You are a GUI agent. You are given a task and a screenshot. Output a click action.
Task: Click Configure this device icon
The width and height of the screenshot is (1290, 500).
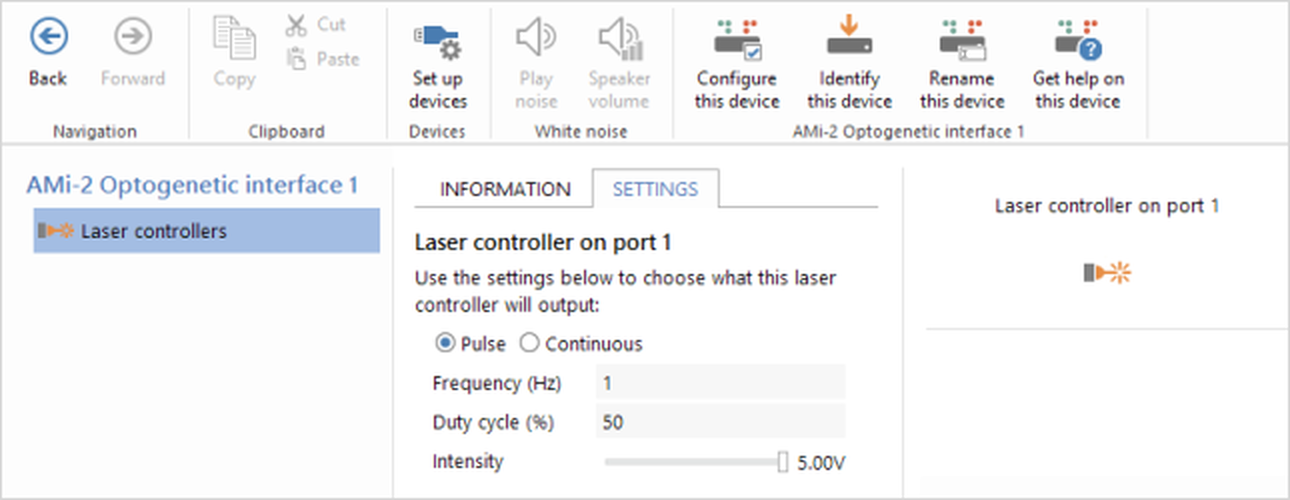point(737,40)
